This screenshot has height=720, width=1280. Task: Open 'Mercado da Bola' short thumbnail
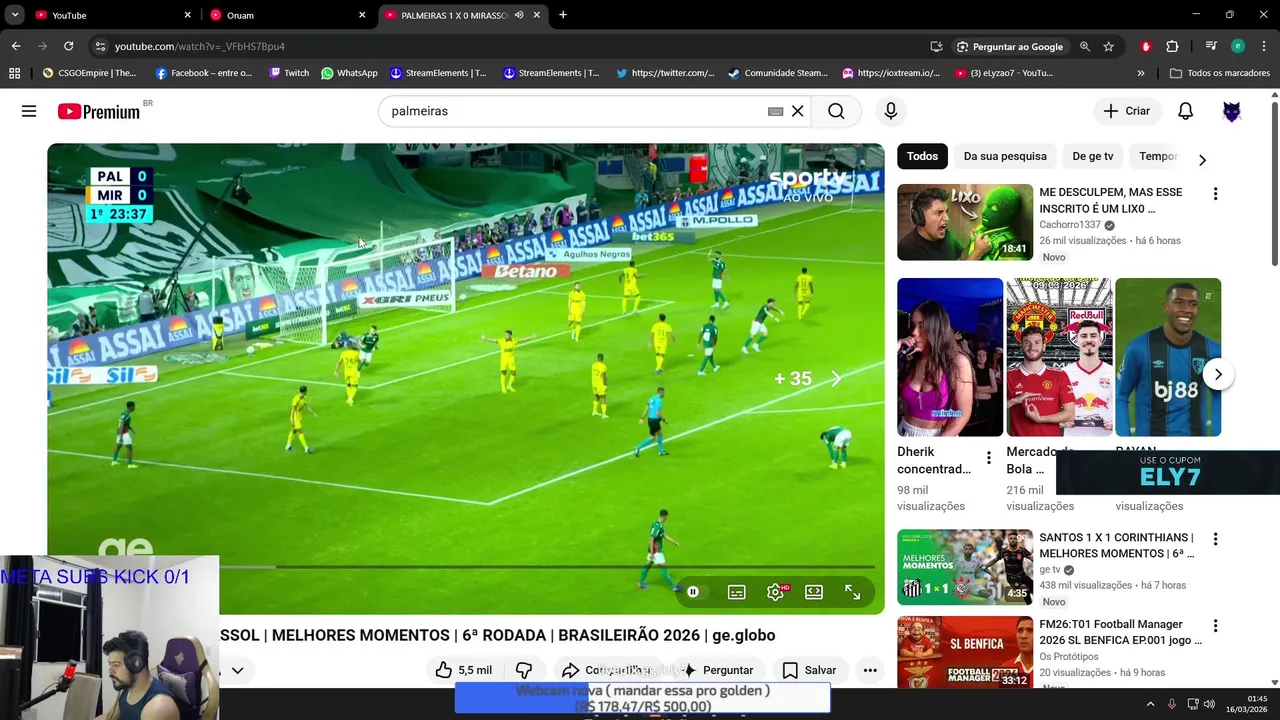1059,357
